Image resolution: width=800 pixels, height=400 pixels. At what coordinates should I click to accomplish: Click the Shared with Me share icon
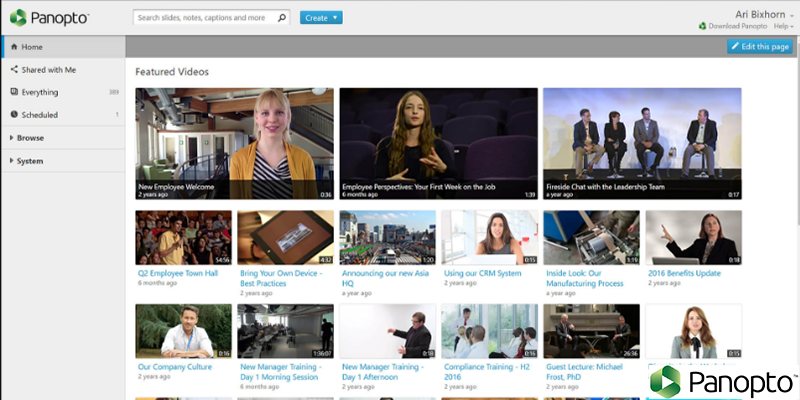(14, 70)
